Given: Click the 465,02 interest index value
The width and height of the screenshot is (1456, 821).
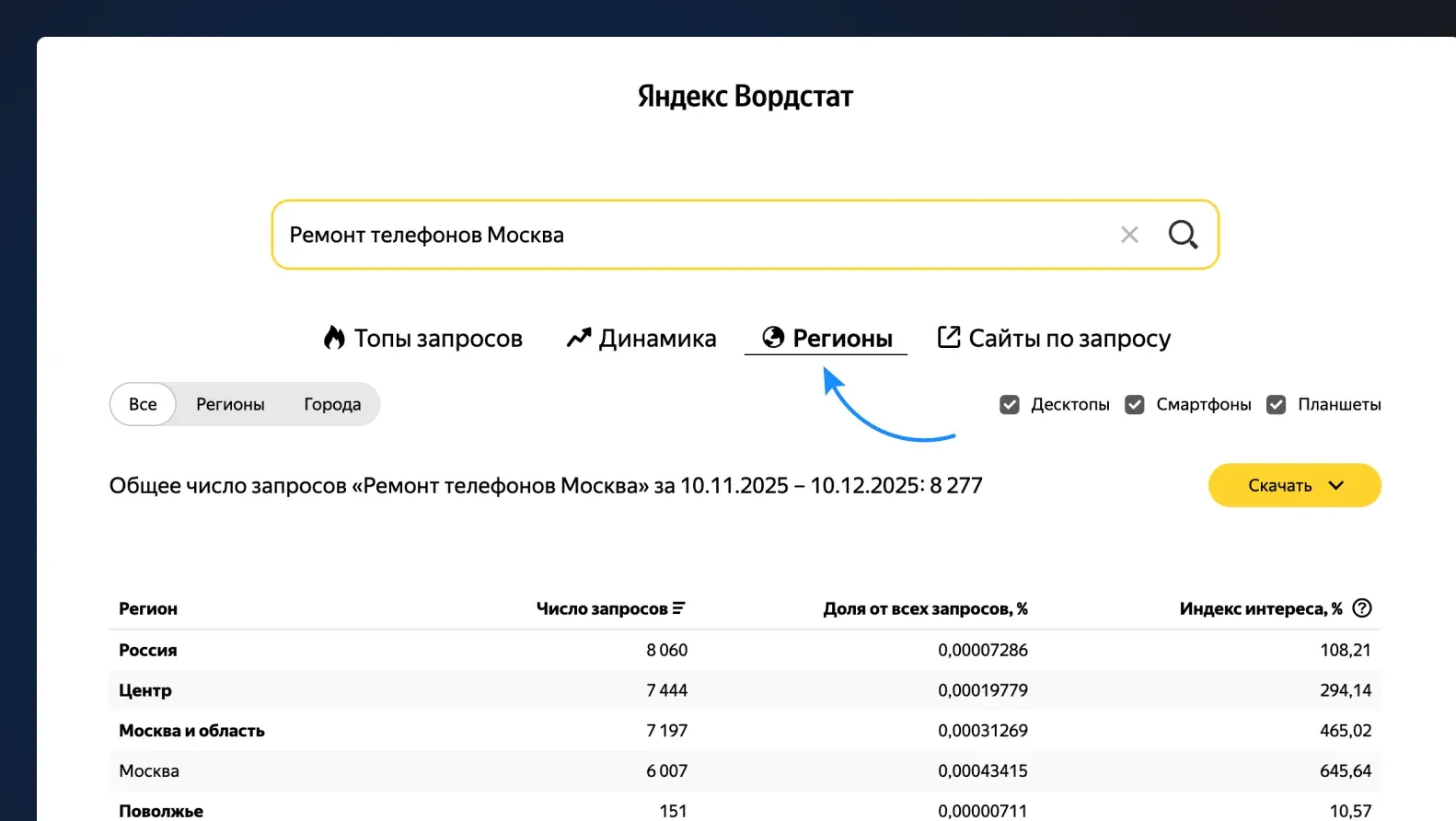Looking at the screenshot, I should tap(1346, 731).
